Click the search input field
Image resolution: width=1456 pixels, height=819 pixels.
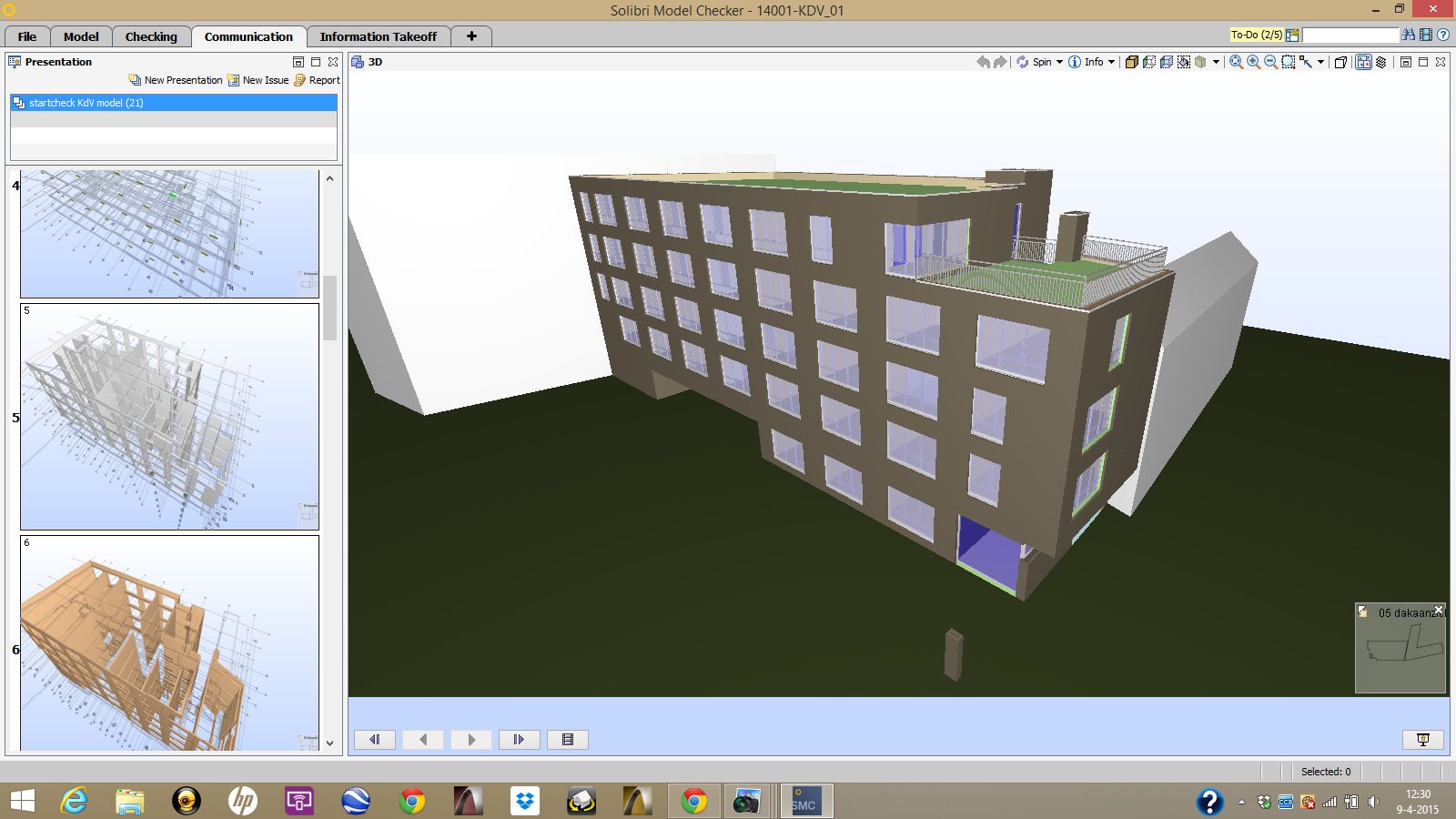pyautogui.click(x=1350, y=35)
